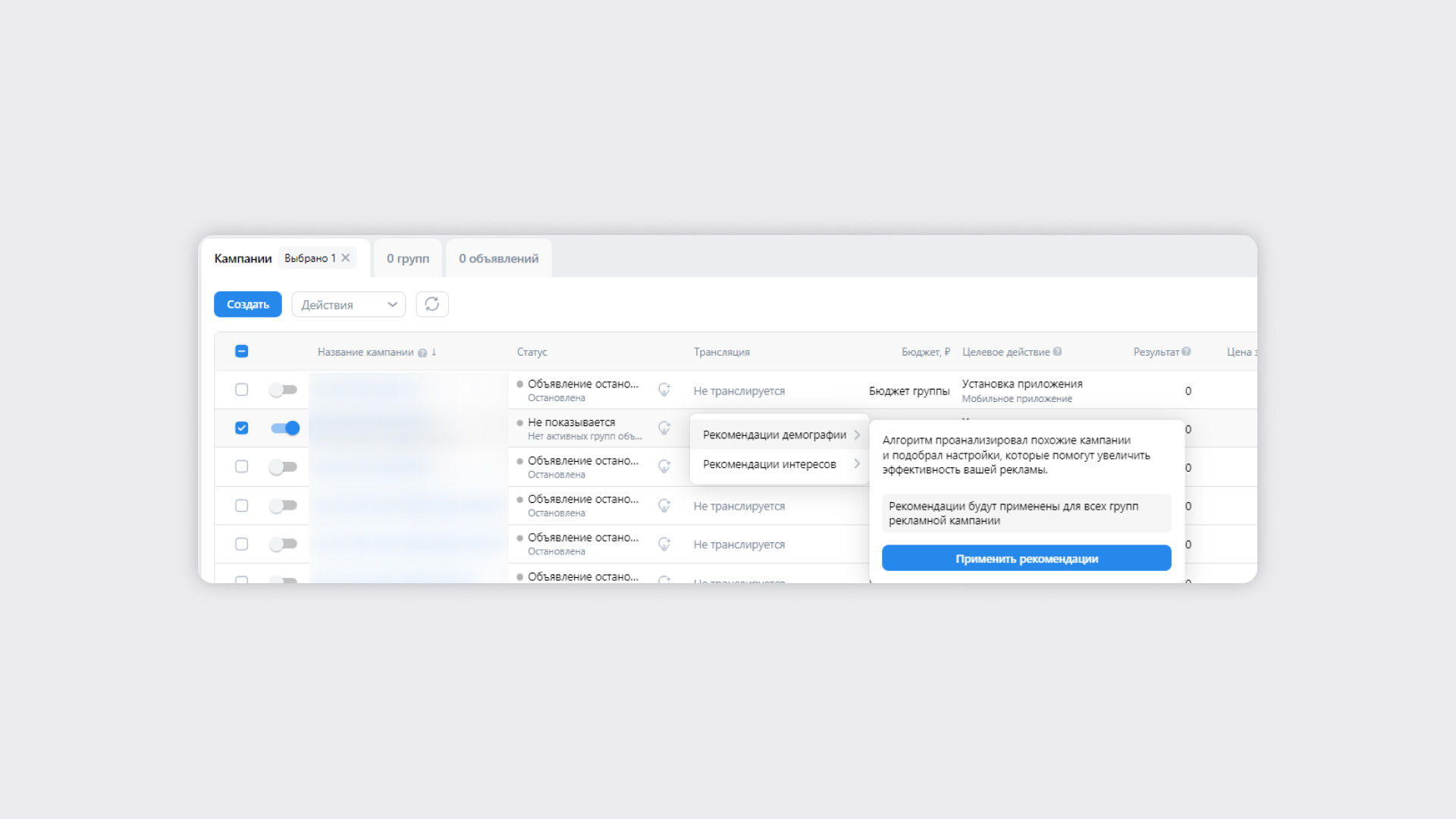Open the Действия dropdown
This screenshot has width=1456, height=819.
coord(349,304)
